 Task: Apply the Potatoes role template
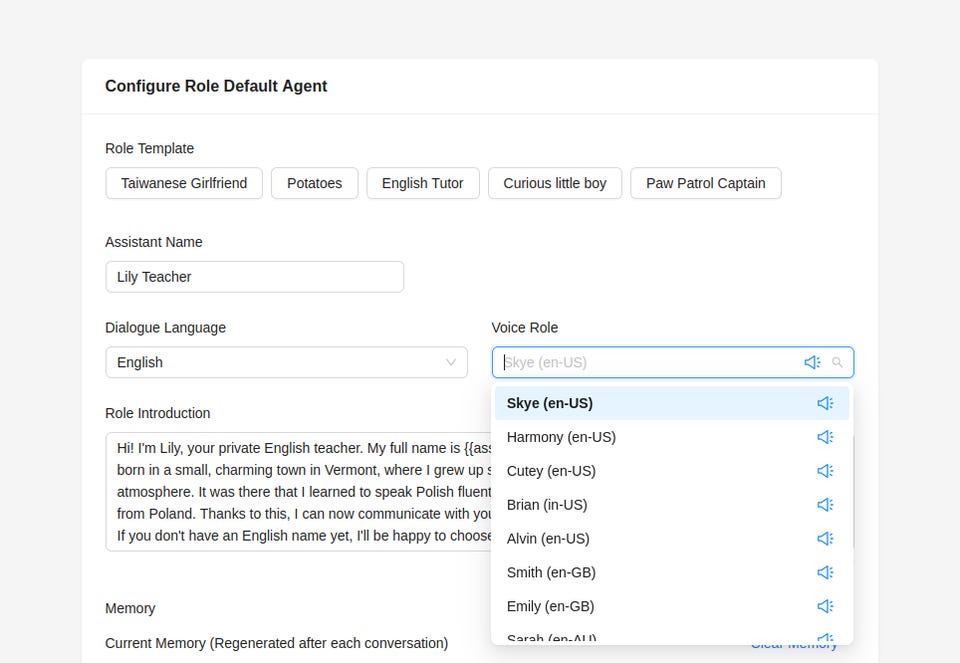pyautogui.click(x=314, y=183)
